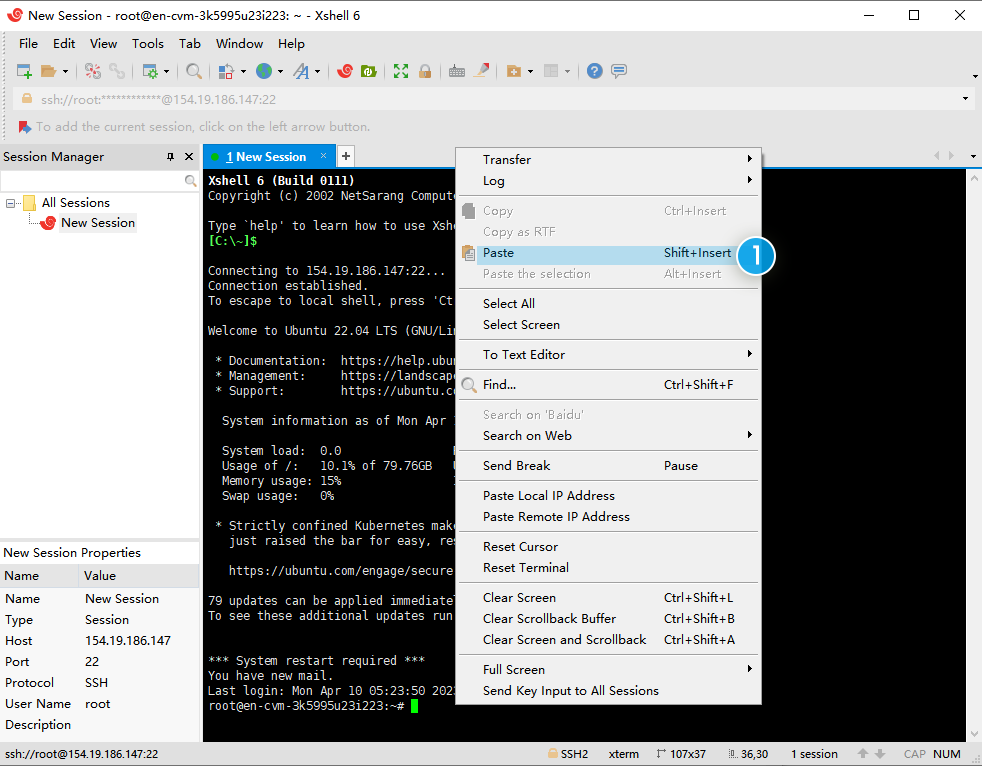The image size is (982, 766).
Task: Click the magnifier Find icon in the toolbar
Action: [194, 71]
